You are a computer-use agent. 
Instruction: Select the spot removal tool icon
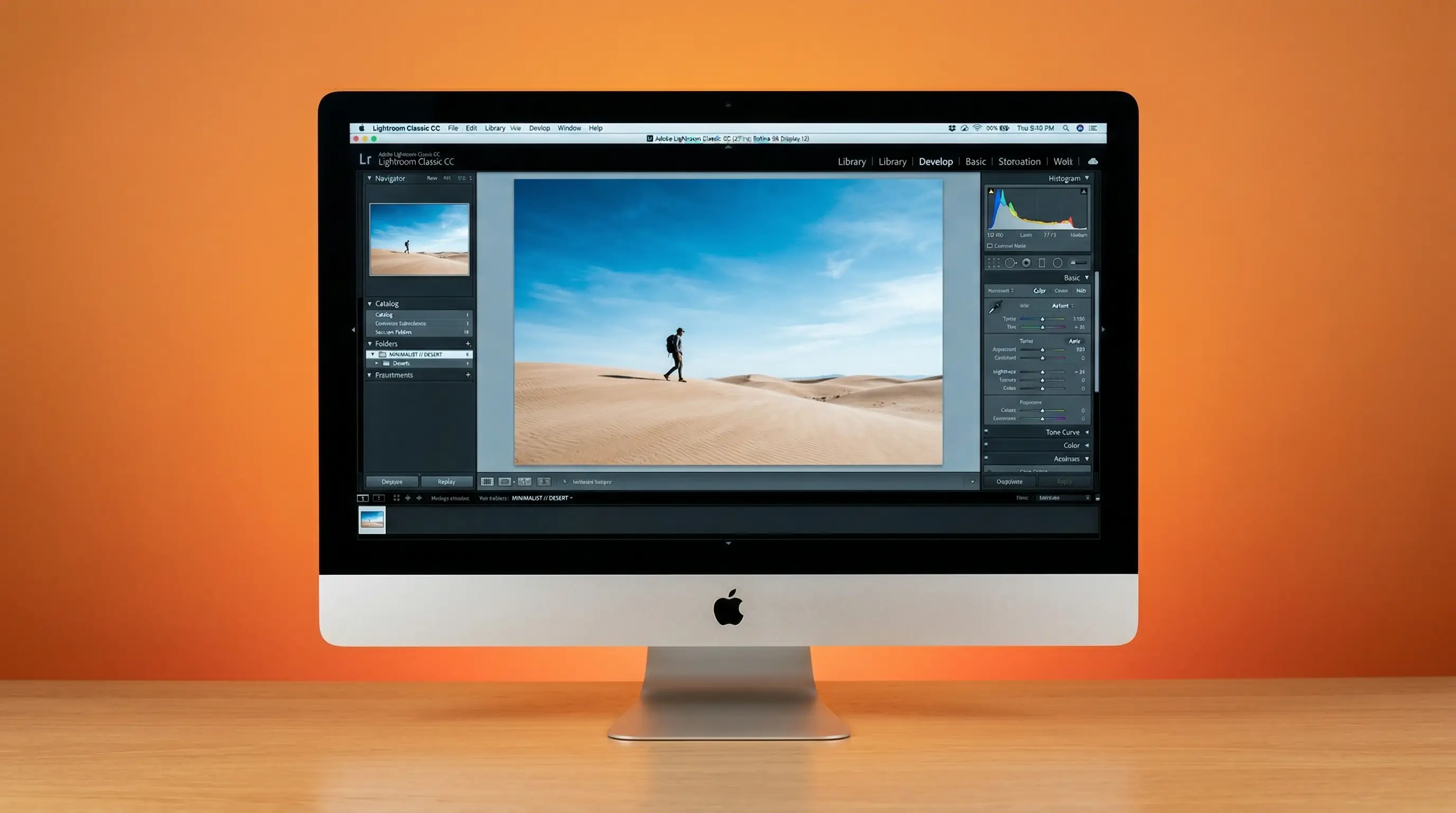point(1010,263)
